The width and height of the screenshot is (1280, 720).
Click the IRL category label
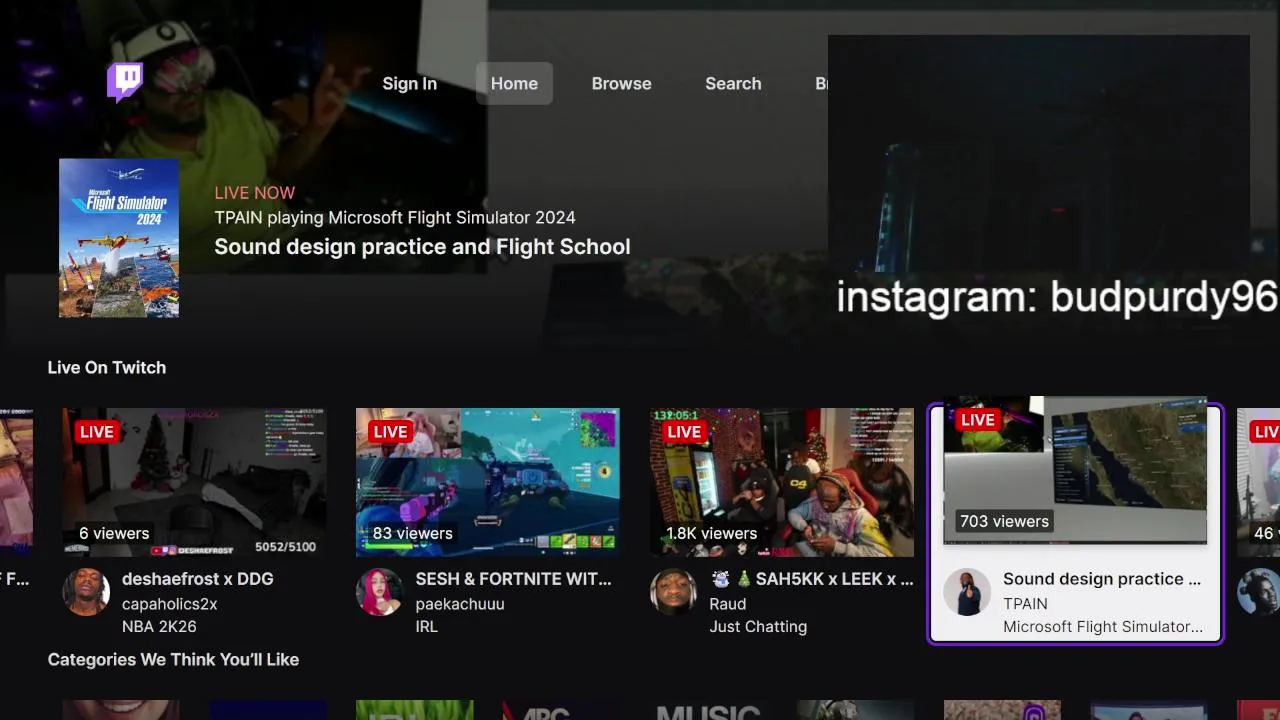(x=426, y=627)
